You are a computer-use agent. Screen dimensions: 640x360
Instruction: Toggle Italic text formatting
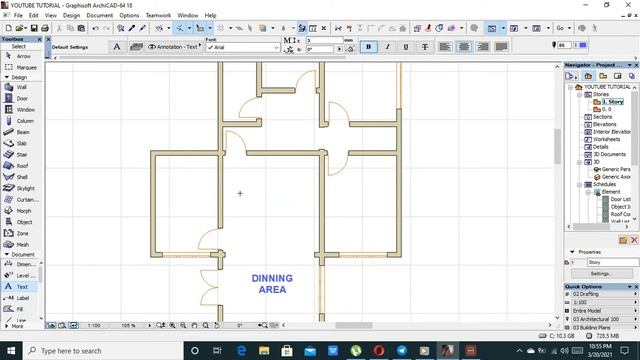pyautogui.click(x=387, y=47)
